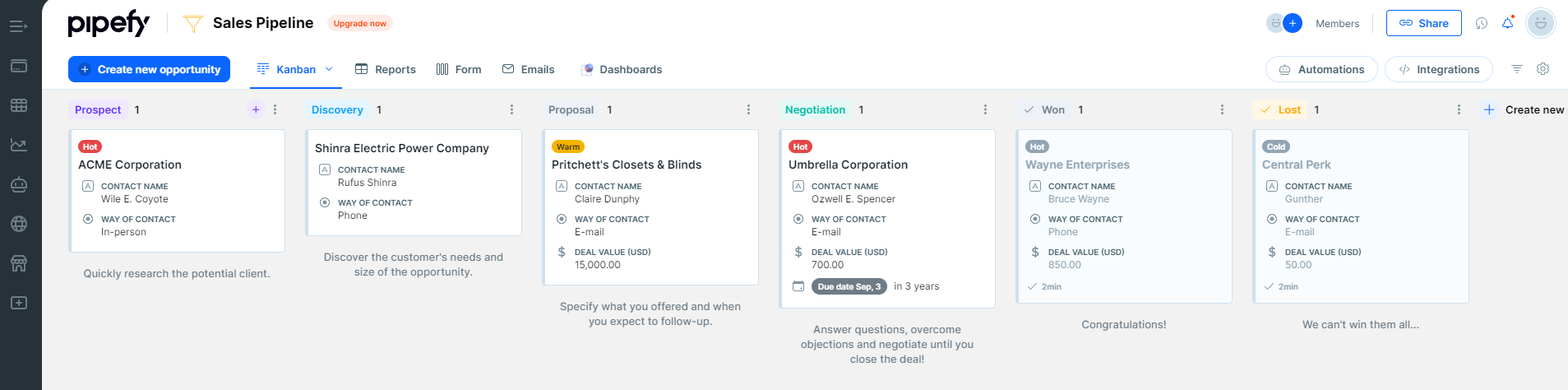Switch to the Form tab
This screenshot has height=390, width=1568.
(x=459, y=69)
